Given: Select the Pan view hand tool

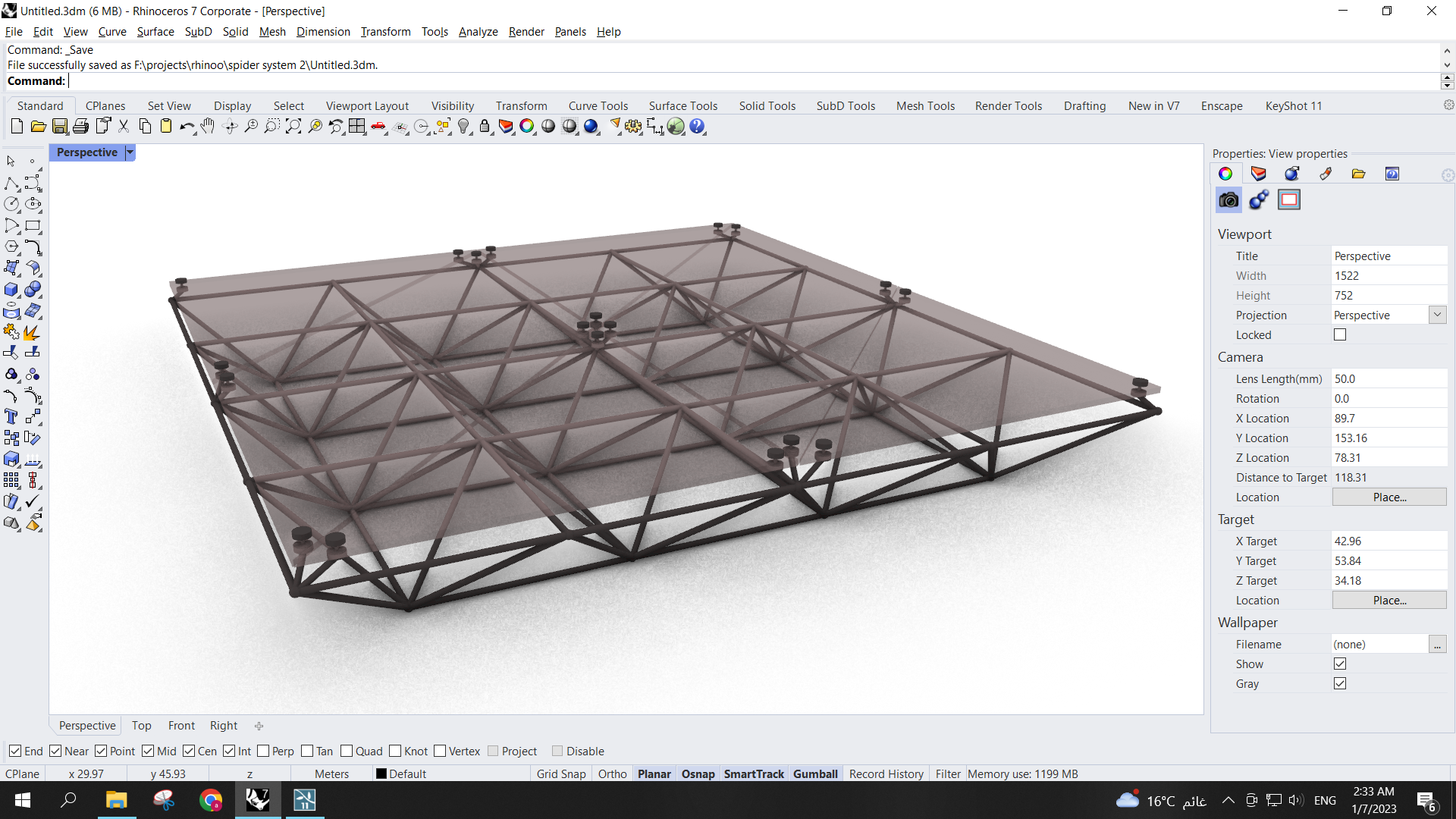Looking at the screenshot, I should (x=208, y=127).
